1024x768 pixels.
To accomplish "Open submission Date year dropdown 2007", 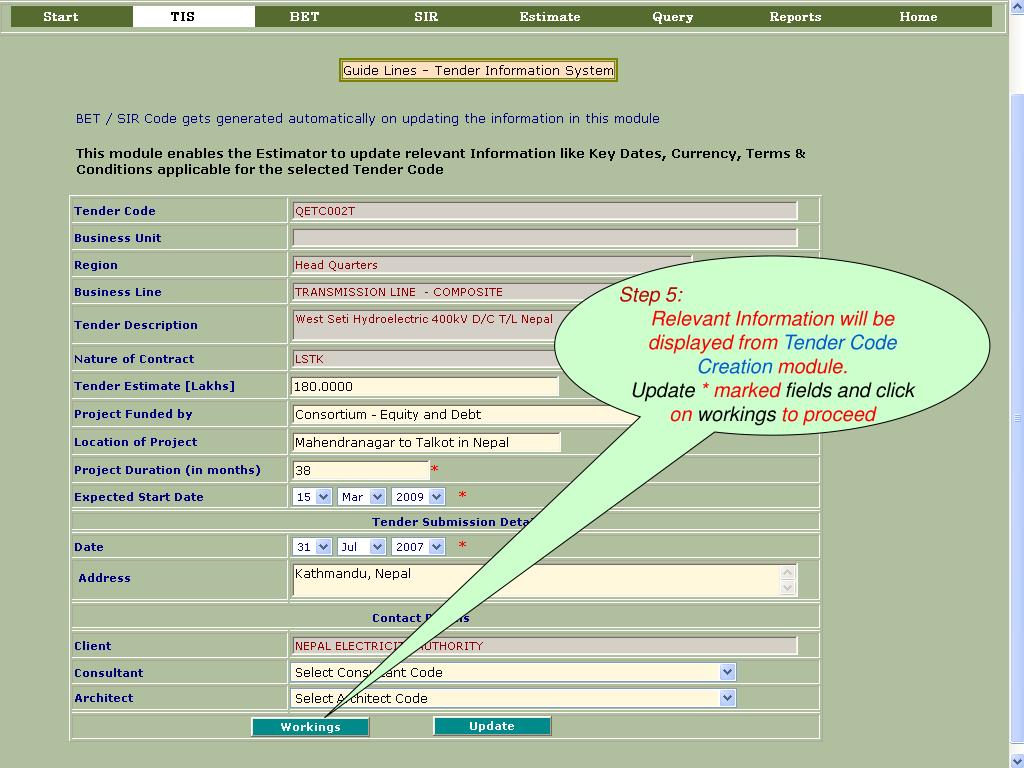I will [x=418, y=547].
